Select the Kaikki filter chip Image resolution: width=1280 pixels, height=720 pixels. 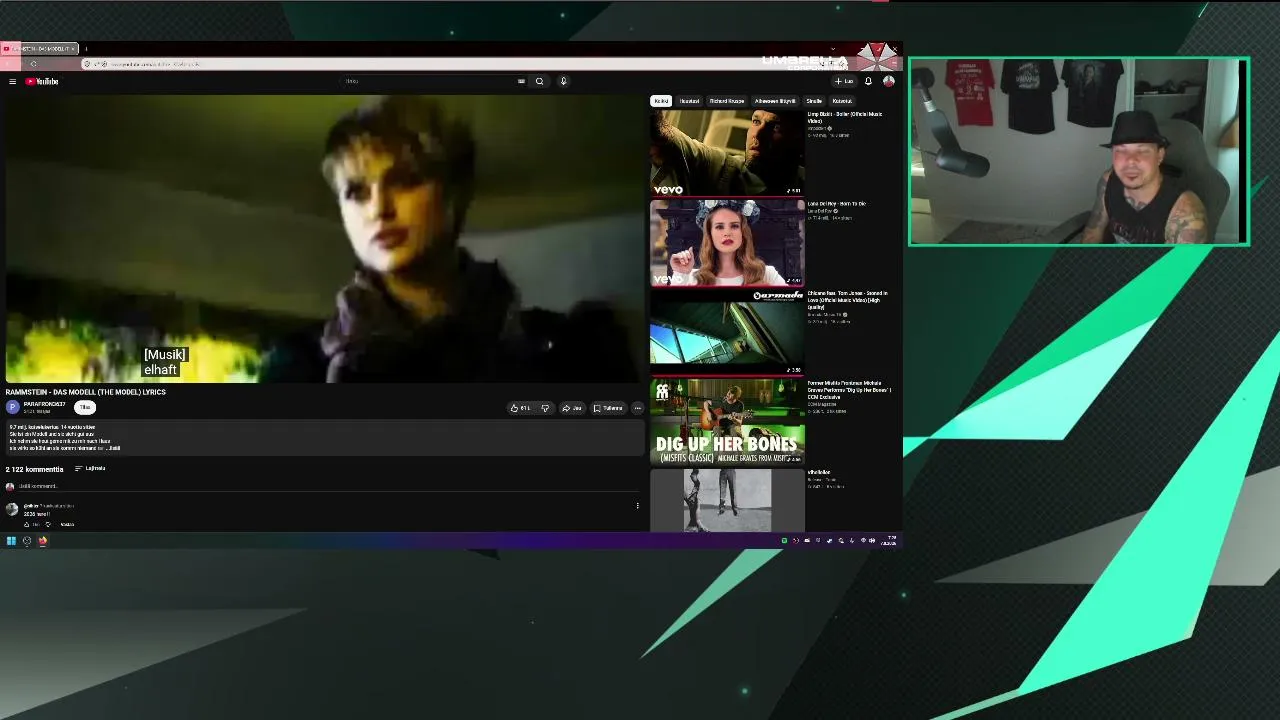661,101
